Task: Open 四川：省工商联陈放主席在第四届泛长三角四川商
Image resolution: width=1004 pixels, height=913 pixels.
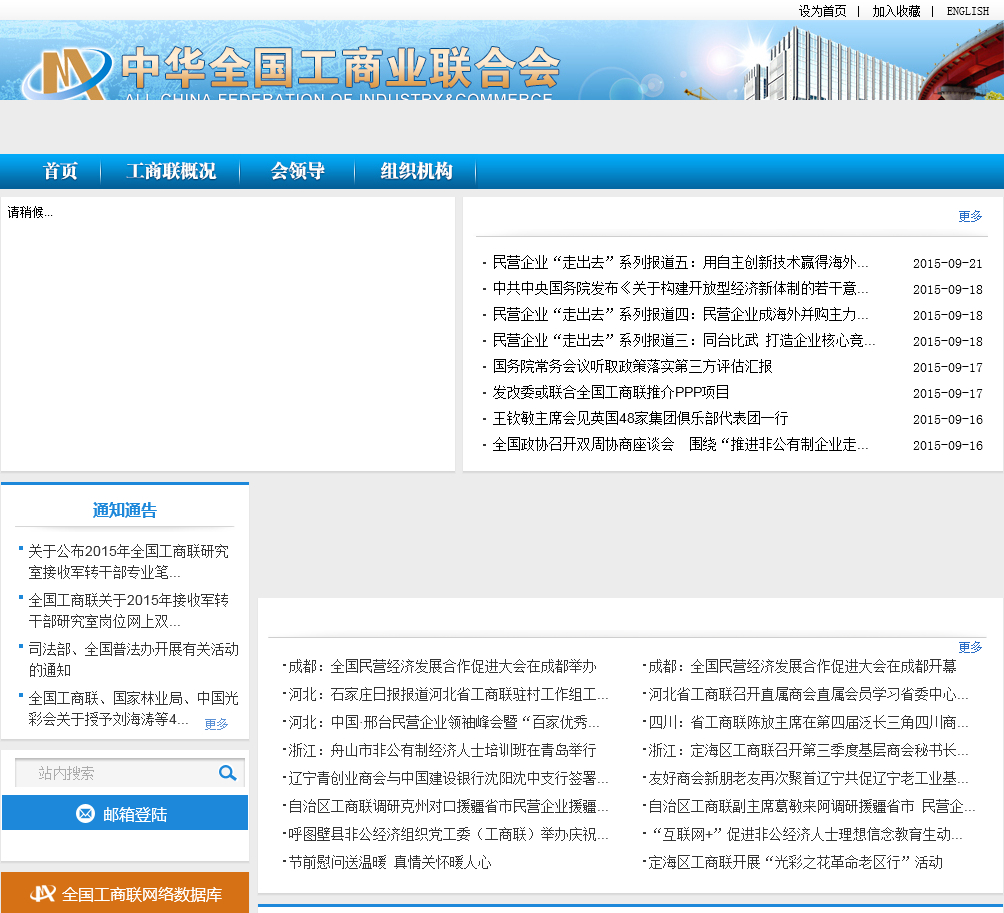Action: point(808,722)
